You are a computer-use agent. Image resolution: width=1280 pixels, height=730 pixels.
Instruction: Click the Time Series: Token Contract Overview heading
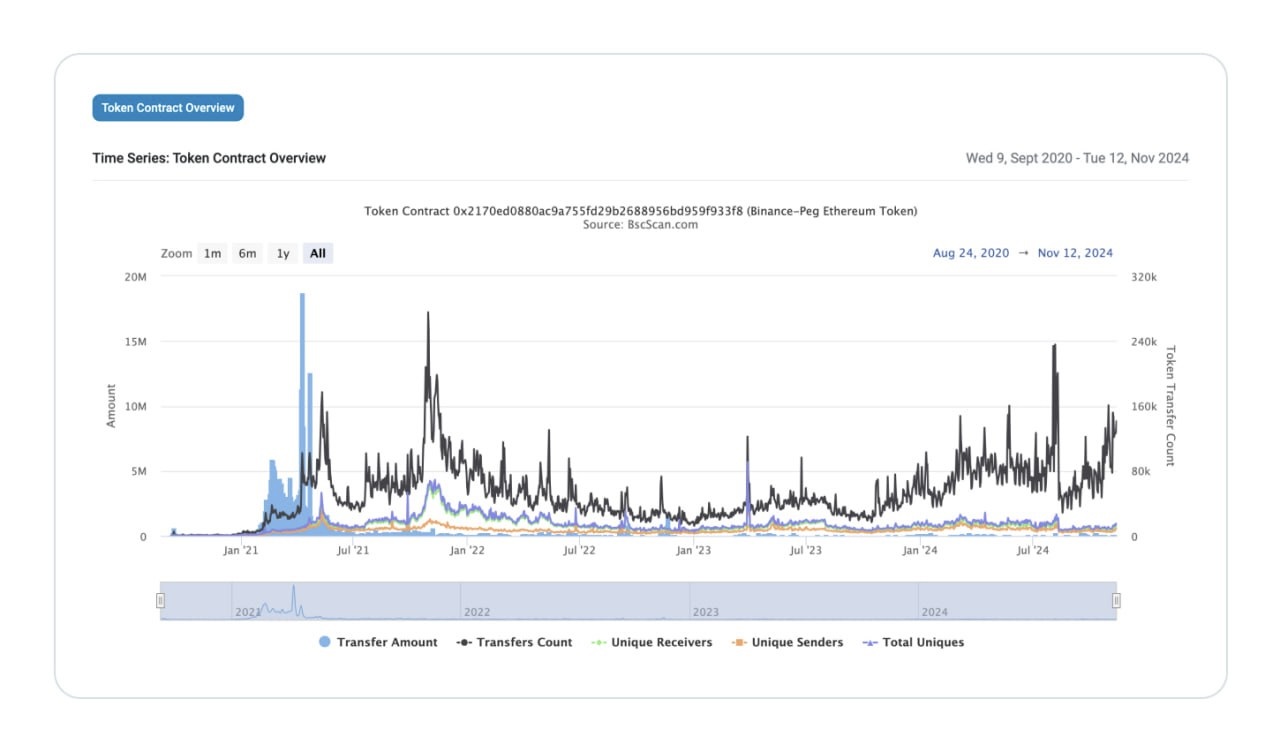pyautogui.click(x=209, y=158)
